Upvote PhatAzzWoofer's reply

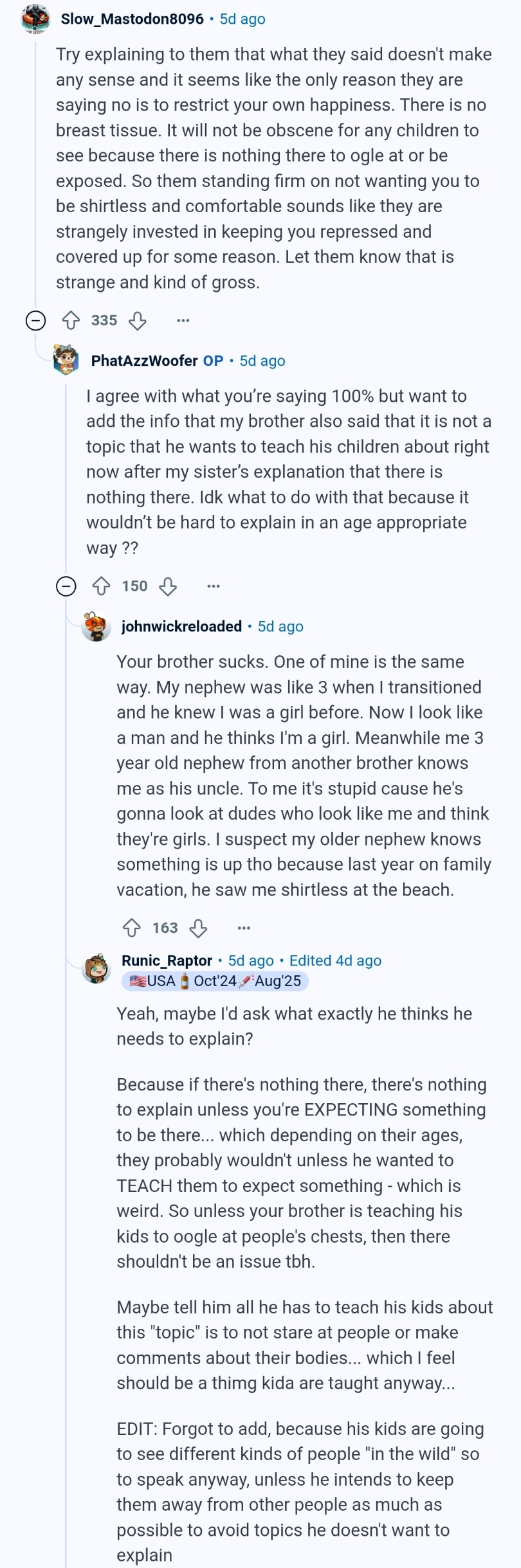coord(102,586)
